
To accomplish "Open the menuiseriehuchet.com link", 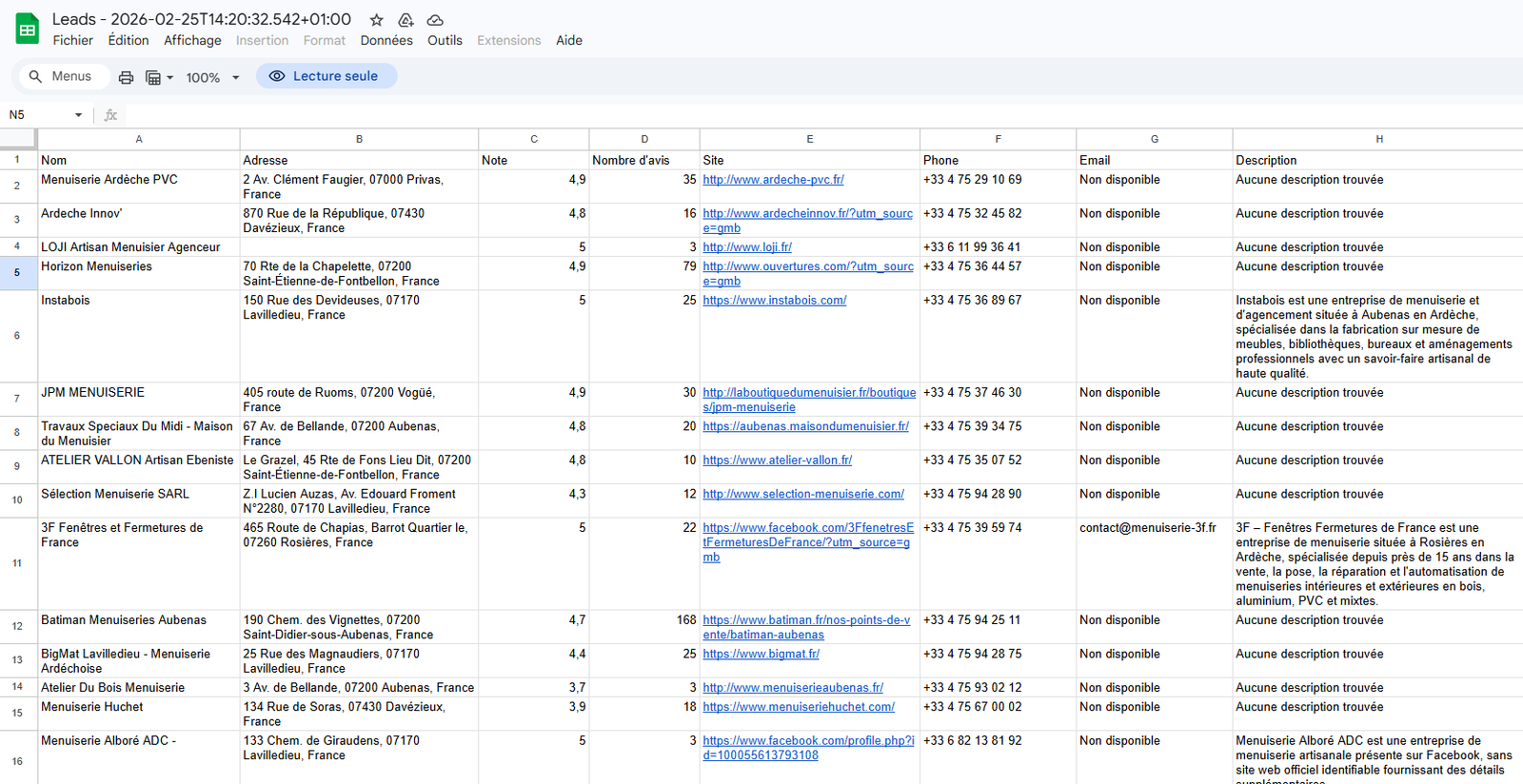I will 799,707.
